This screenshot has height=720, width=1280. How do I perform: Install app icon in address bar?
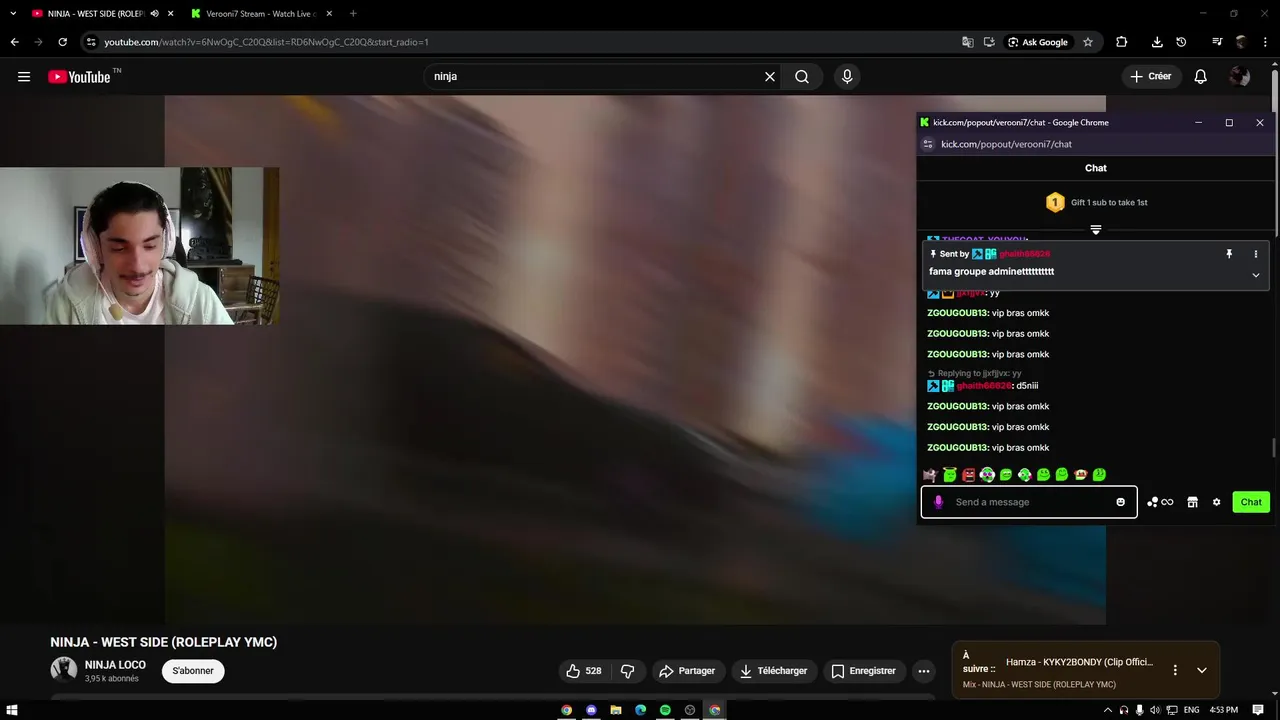(989, 42)
